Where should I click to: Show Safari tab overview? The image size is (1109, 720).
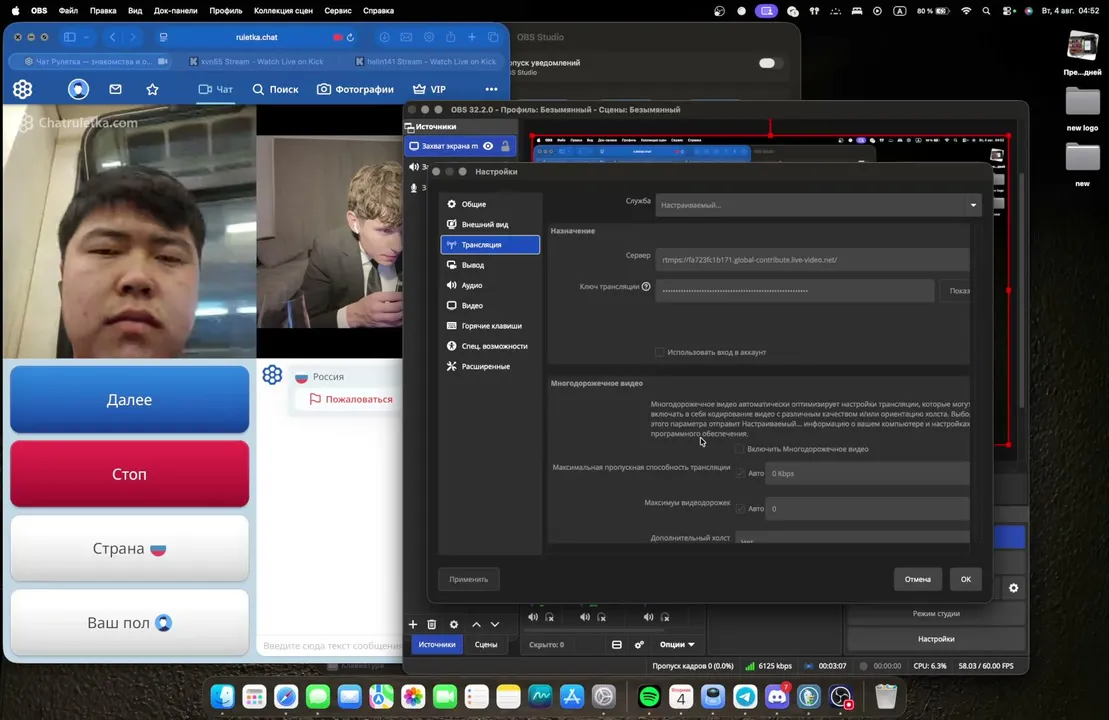[x=493, y=37]
